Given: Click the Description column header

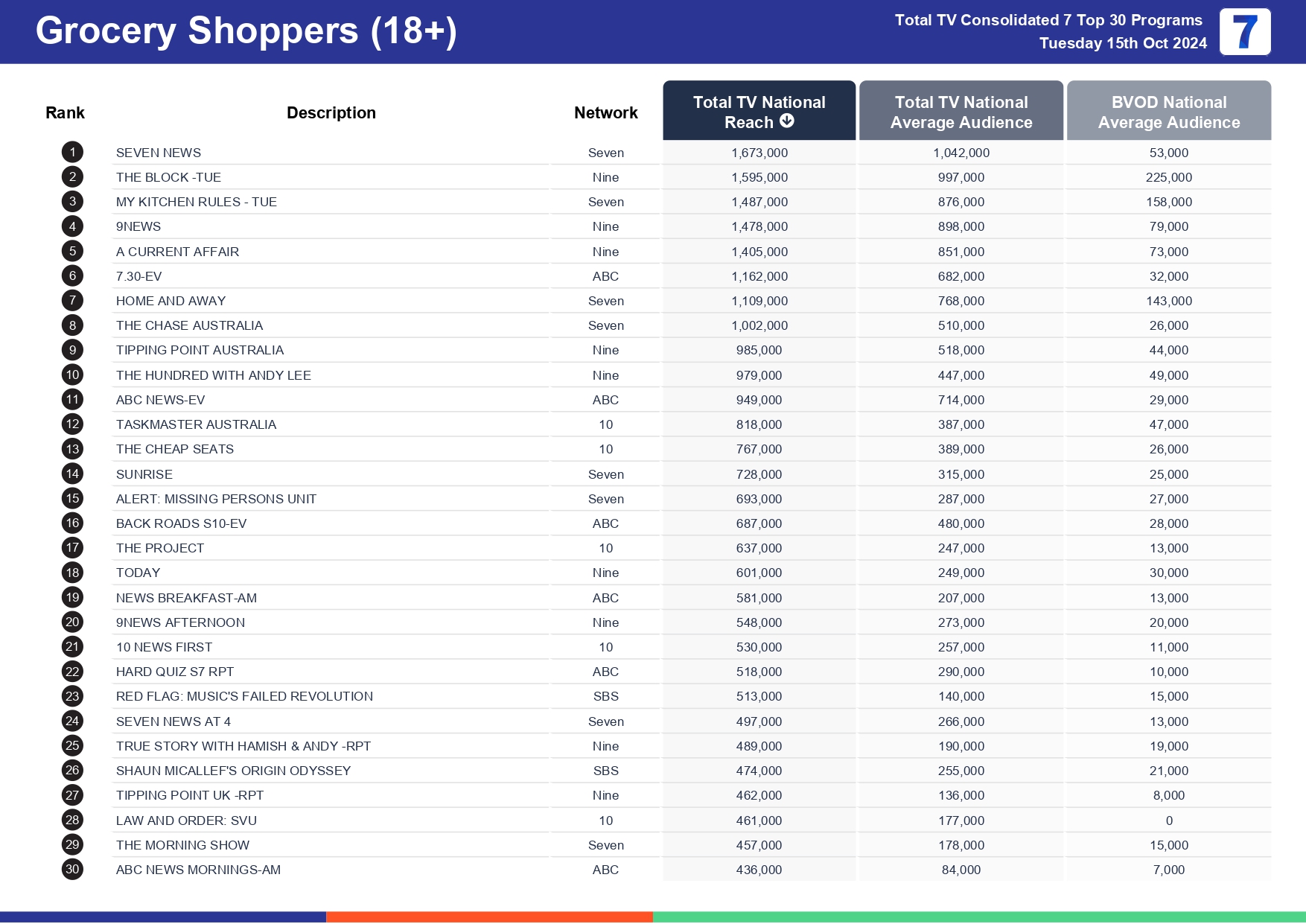Looking at the screenshot, I should click(331, 113).
